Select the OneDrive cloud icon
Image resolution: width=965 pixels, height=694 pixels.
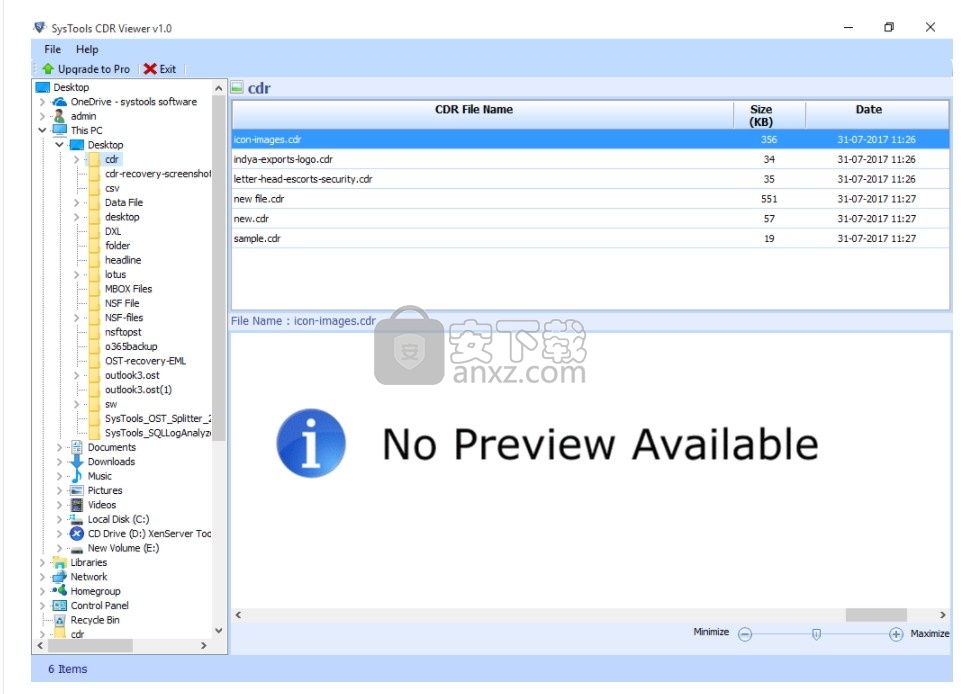click(59, 102)
